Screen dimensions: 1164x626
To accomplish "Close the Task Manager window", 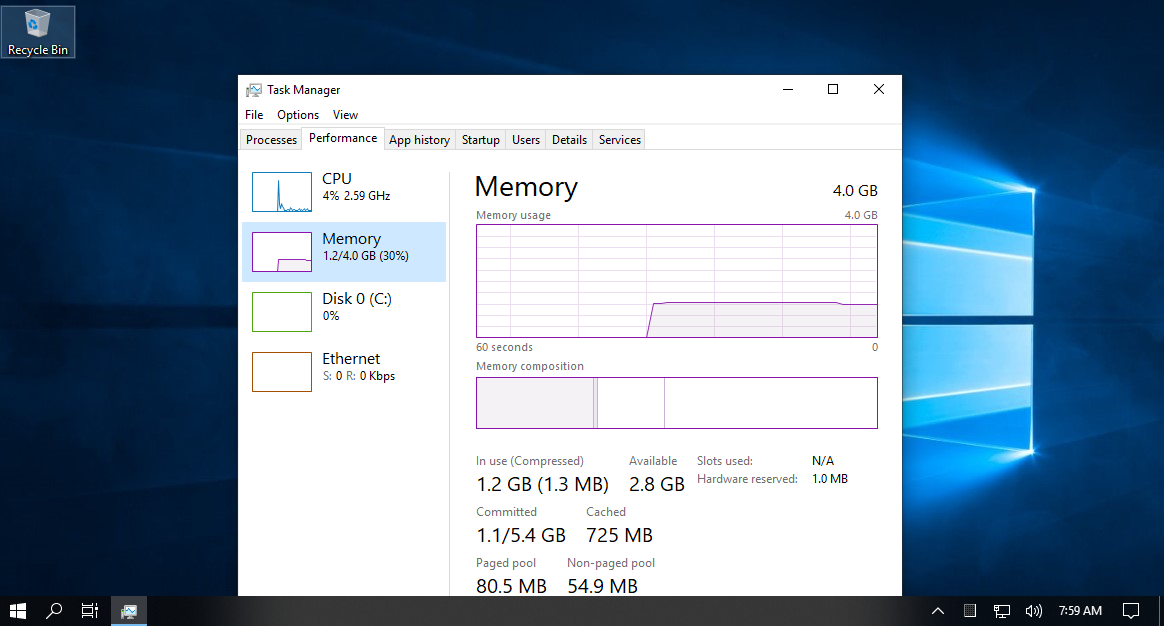I will pyautogui.click(x=879, y=89).
